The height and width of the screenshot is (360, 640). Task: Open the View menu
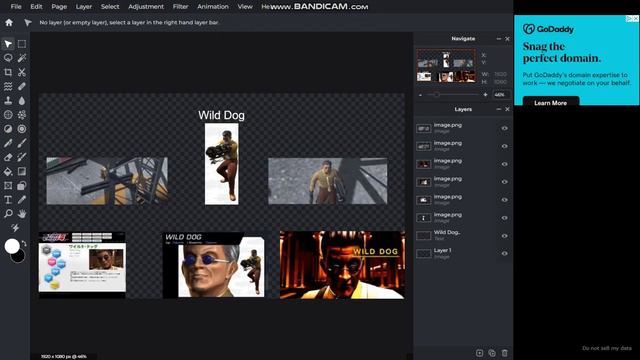(245, 7)
